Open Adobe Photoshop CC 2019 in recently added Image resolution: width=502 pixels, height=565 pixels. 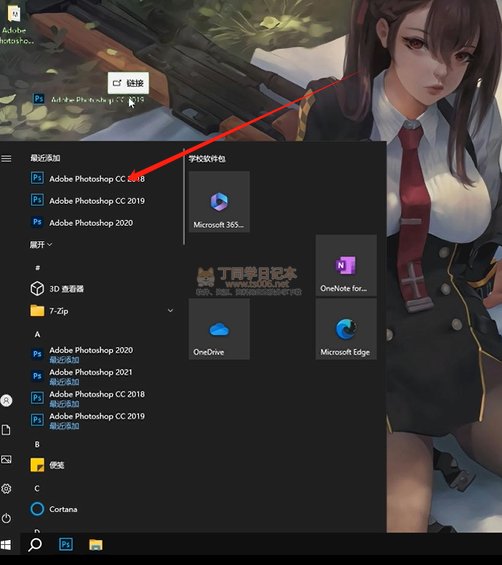88,201
